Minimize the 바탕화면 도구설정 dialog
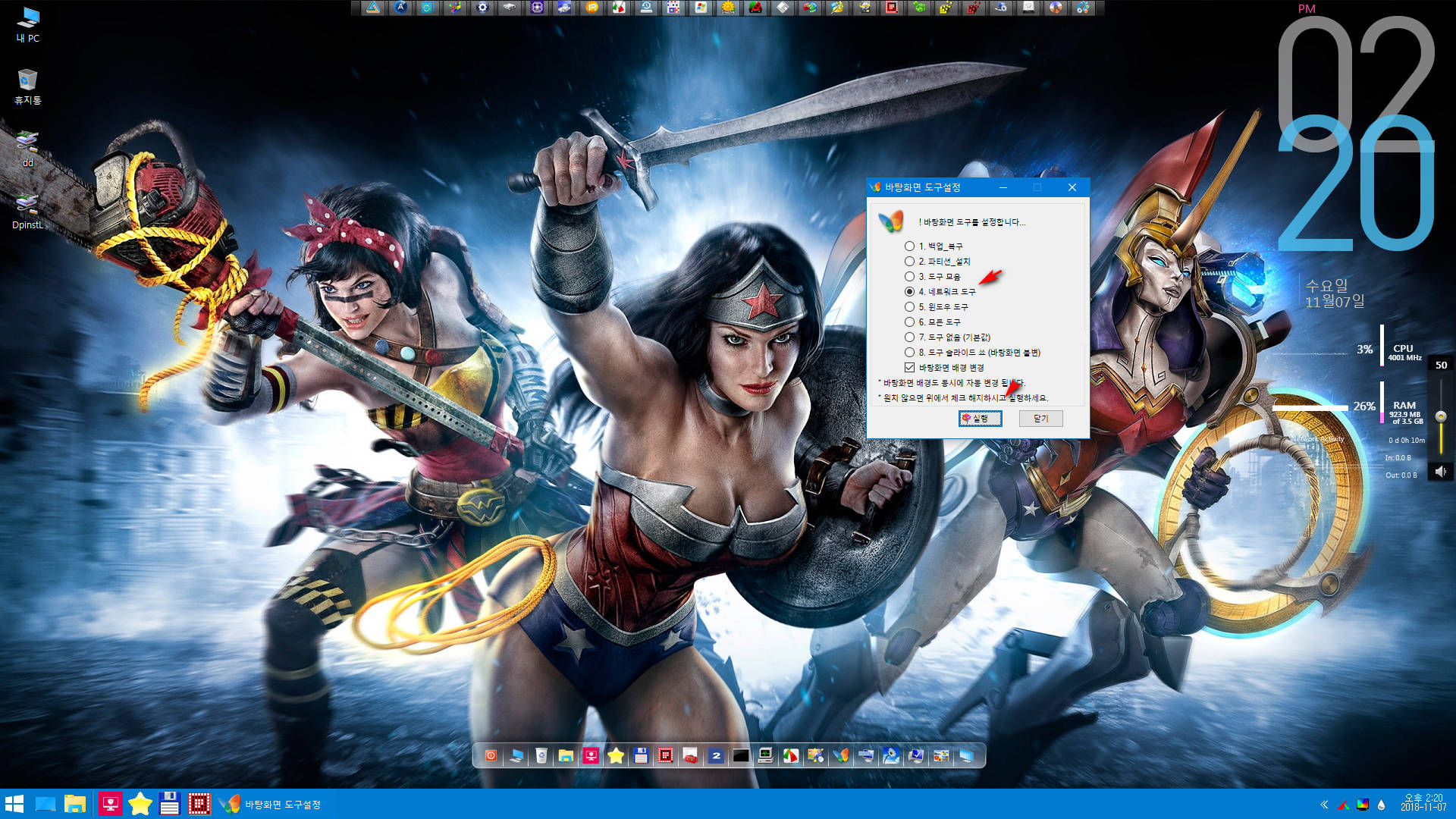The image size is (1456, 819). click(1003, 187)
